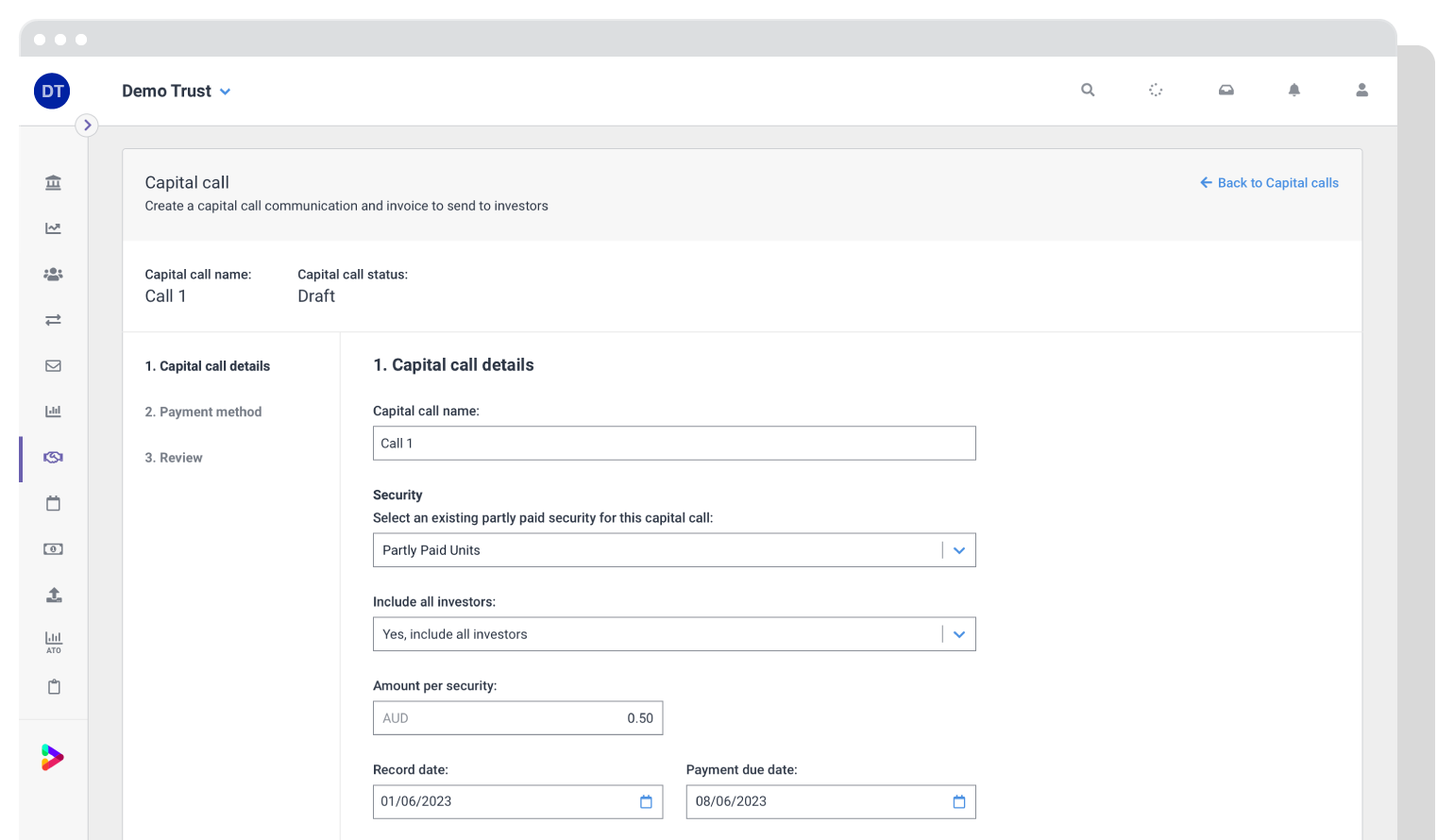Check notifications with the bell icon
The width and height of the screenshot is (1454, 840).
tap(1293, 90)
